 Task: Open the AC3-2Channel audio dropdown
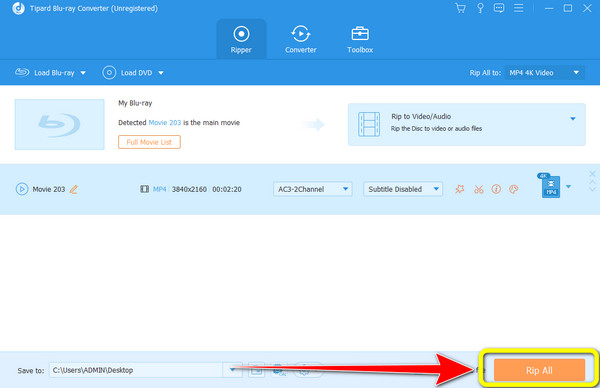tap(313, 189)
